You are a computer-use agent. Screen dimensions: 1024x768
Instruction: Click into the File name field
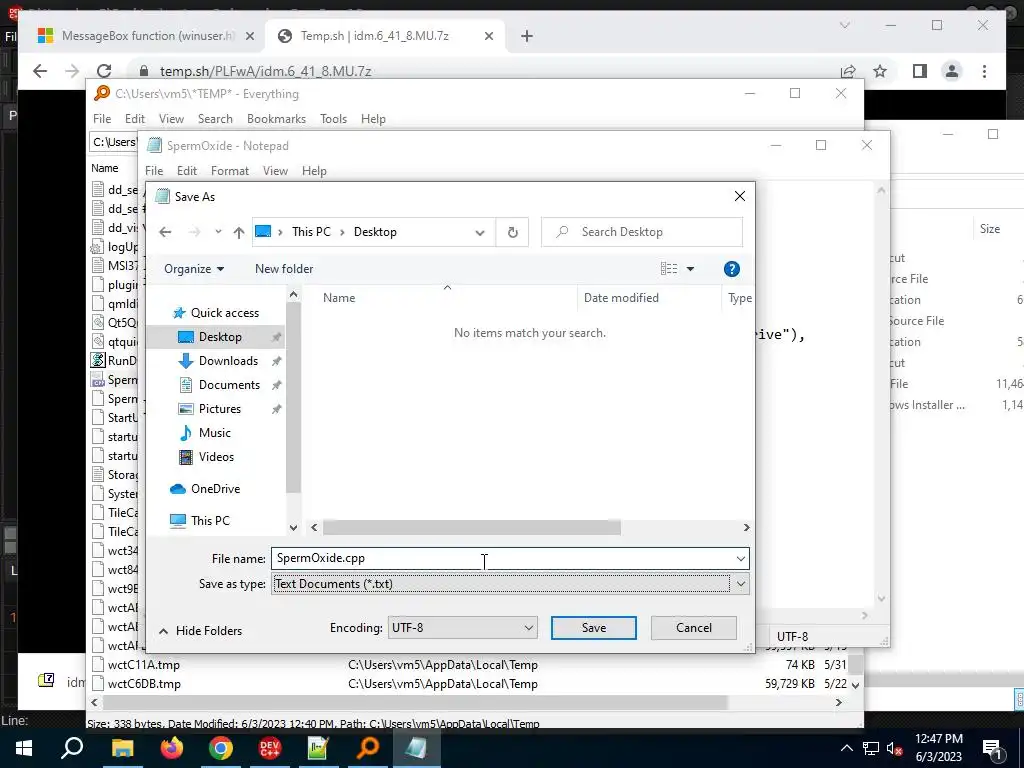[502, 558]
